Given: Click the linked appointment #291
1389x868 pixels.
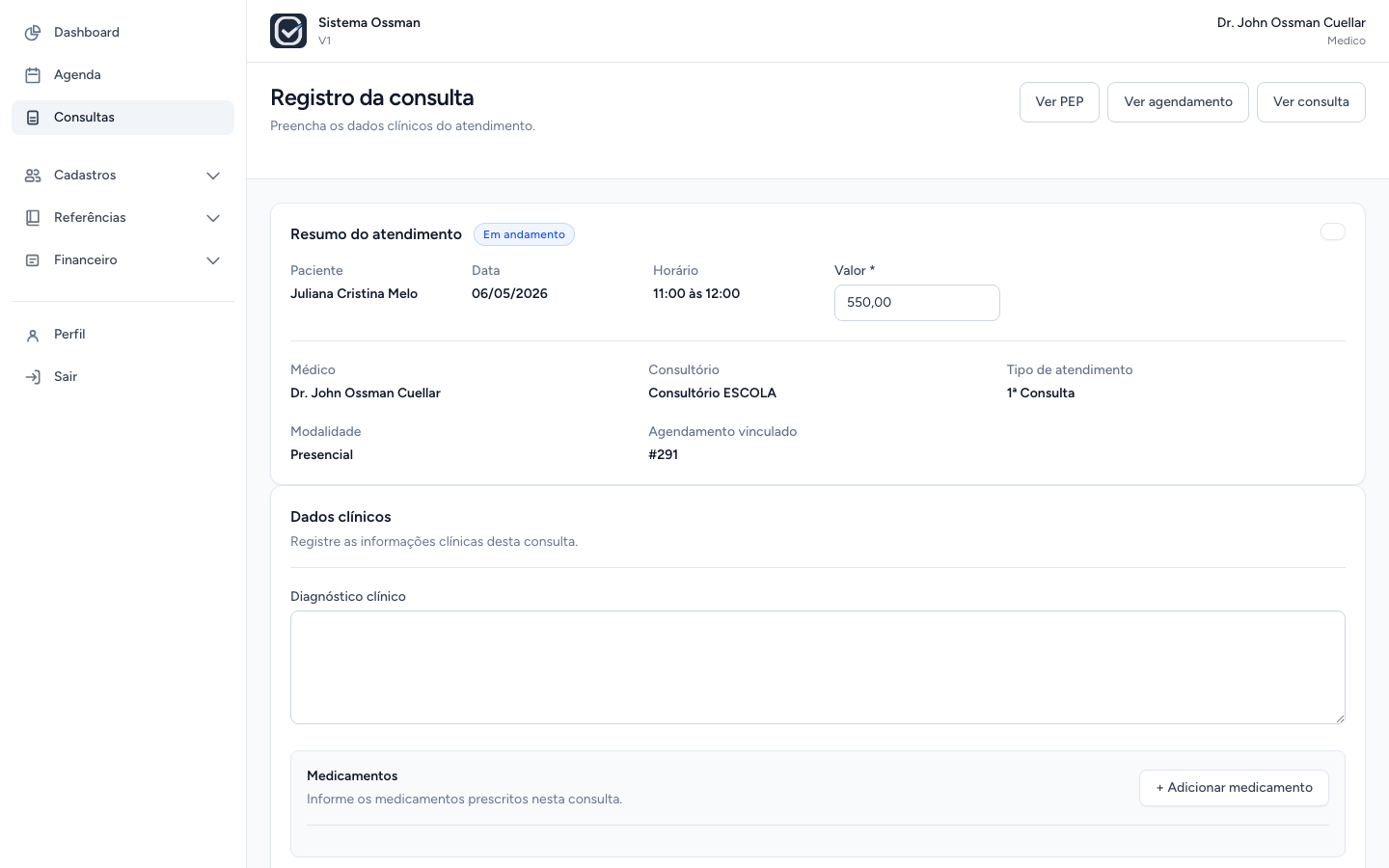Looking at the screenshot, I should tap(664, 455).
